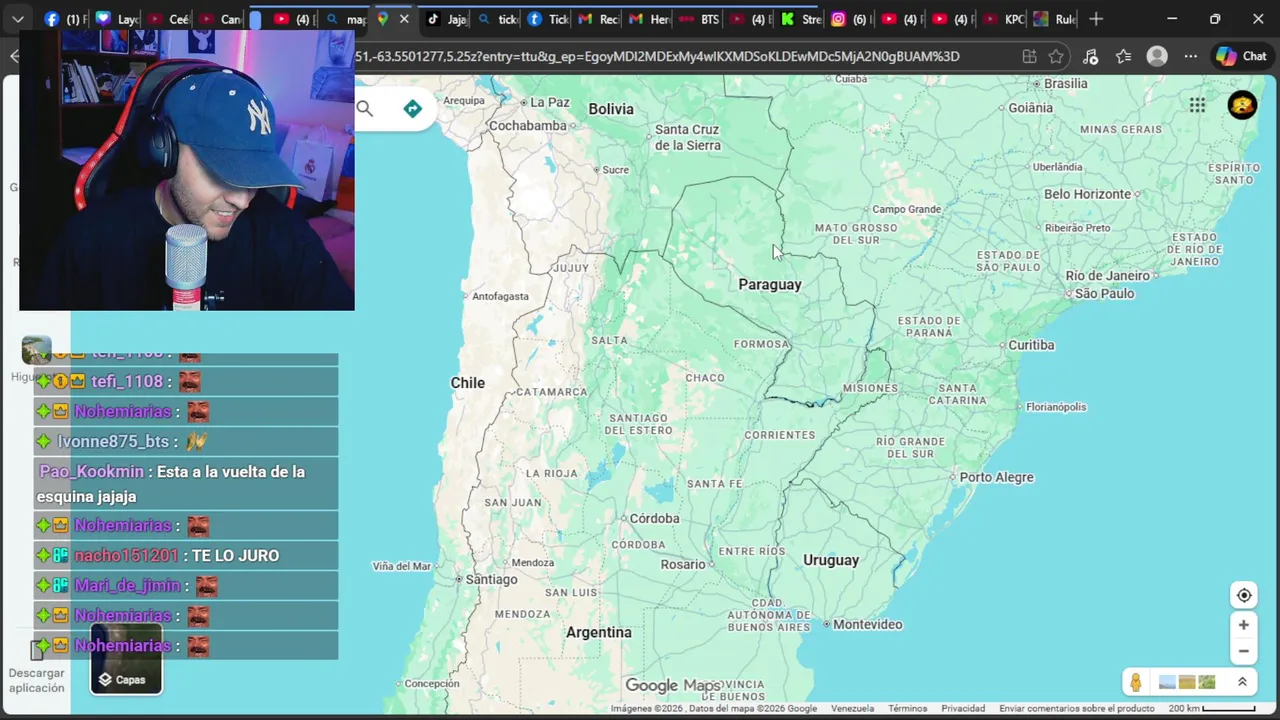Click Descargar aplicación in the left sidebar
1280x720 pixels.
[x=37, y=680]
